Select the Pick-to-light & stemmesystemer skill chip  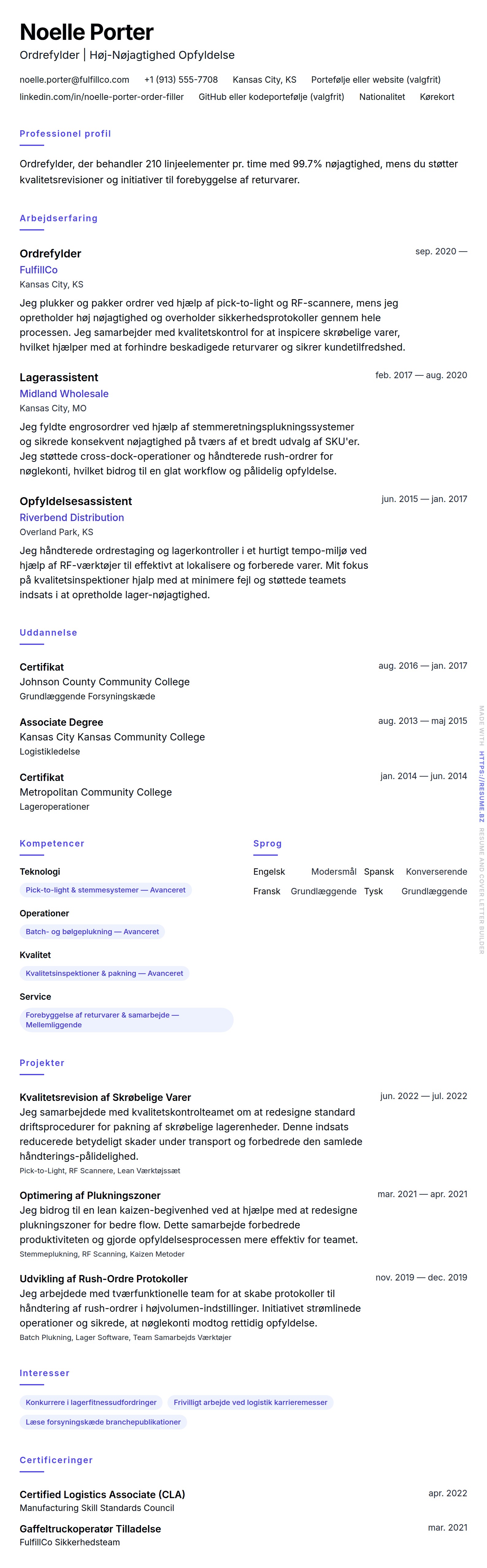point(105,890)
